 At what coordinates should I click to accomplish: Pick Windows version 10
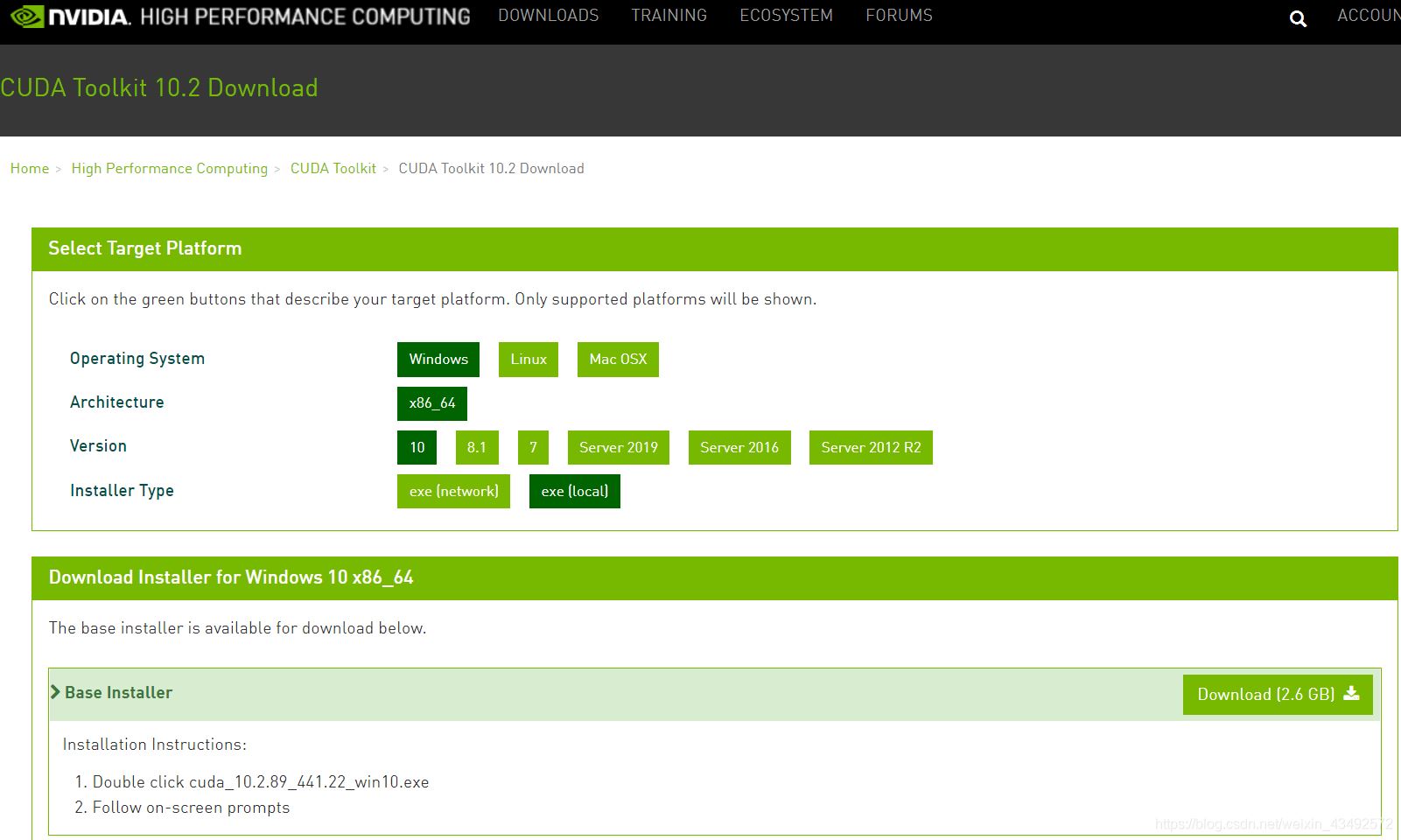pyautogui.click(x=417, y=447)
